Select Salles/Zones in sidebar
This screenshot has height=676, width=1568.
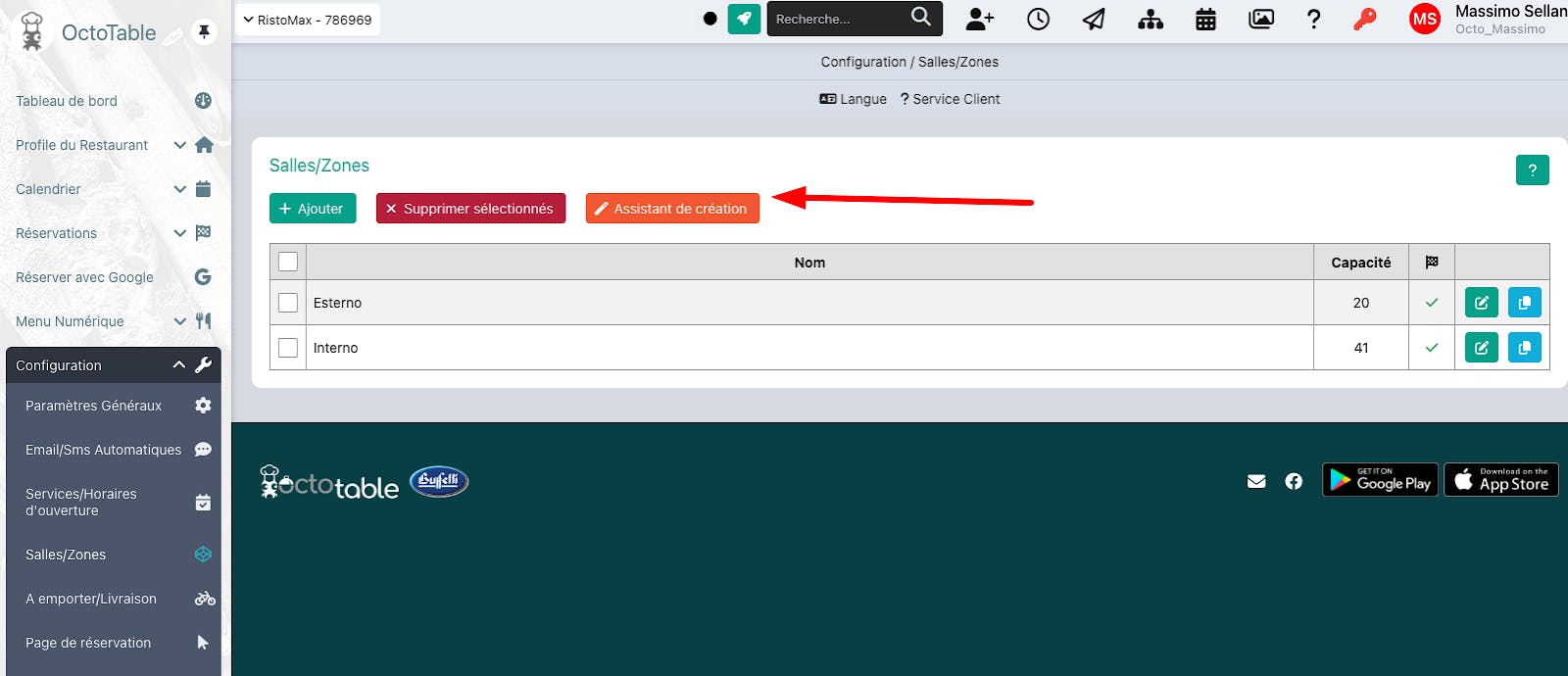coord(114,555)
